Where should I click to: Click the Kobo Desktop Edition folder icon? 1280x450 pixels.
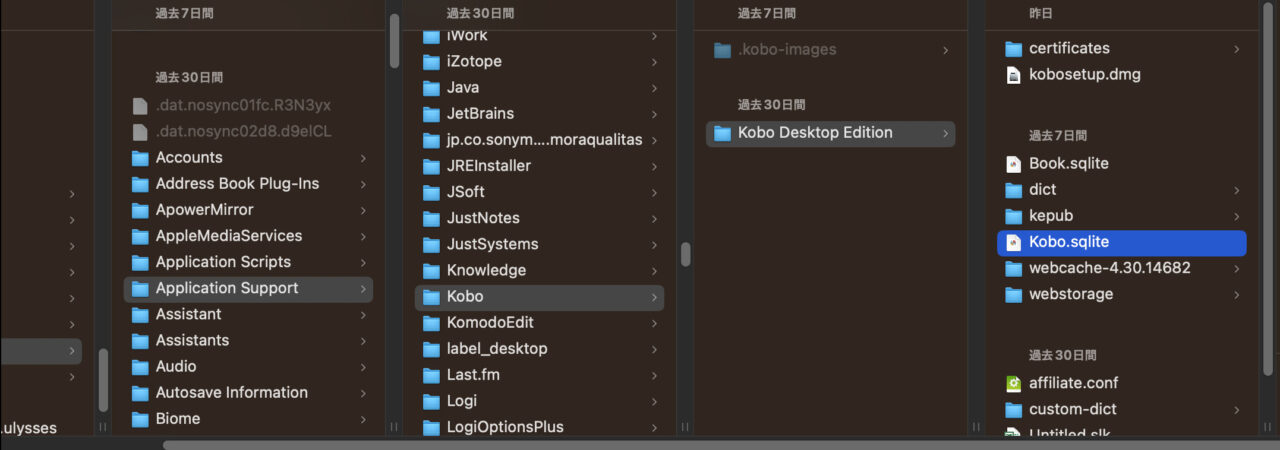click(x=722, y=133)
